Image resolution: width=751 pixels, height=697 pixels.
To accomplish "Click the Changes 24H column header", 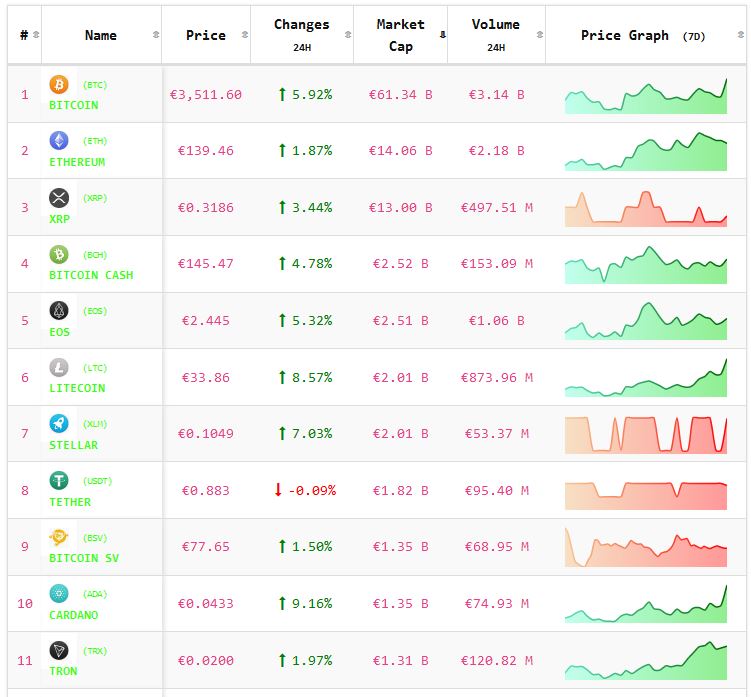I will tap(301, 35).
